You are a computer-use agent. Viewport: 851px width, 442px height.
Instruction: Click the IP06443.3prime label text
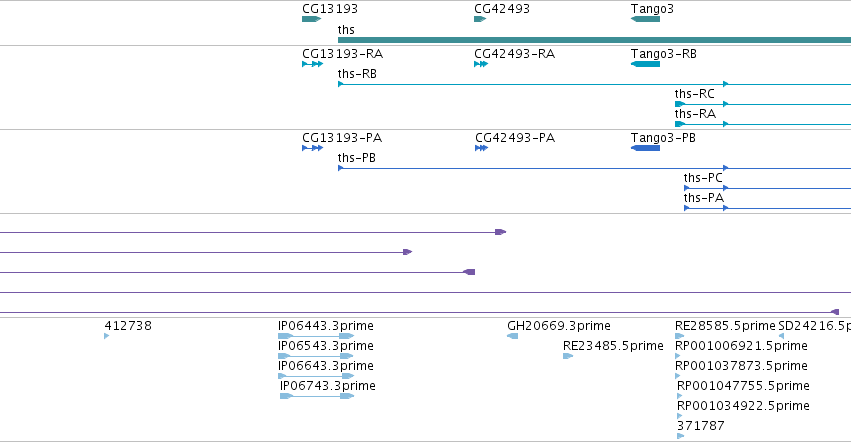point(326,326)
